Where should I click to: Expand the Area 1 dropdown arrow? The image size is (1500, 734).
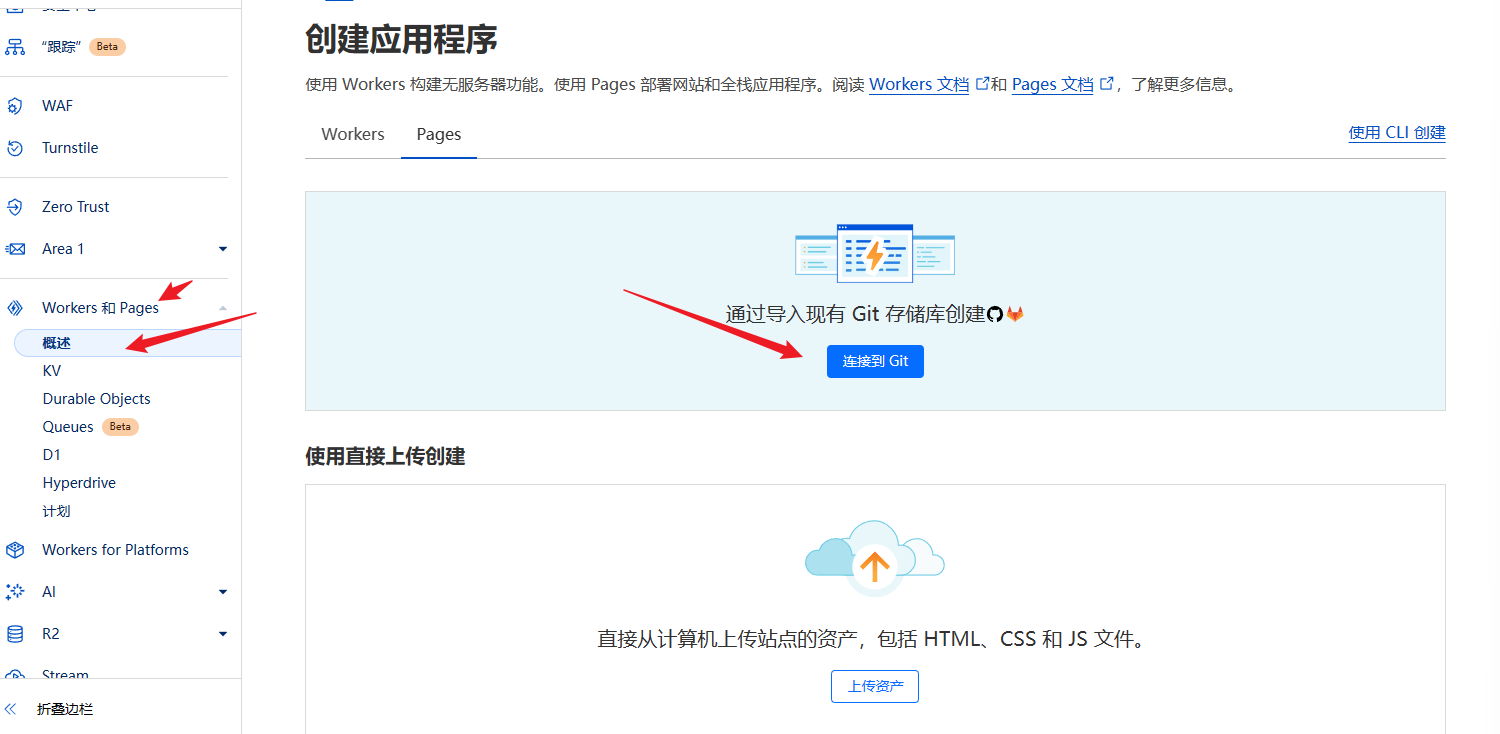[223, 249]
